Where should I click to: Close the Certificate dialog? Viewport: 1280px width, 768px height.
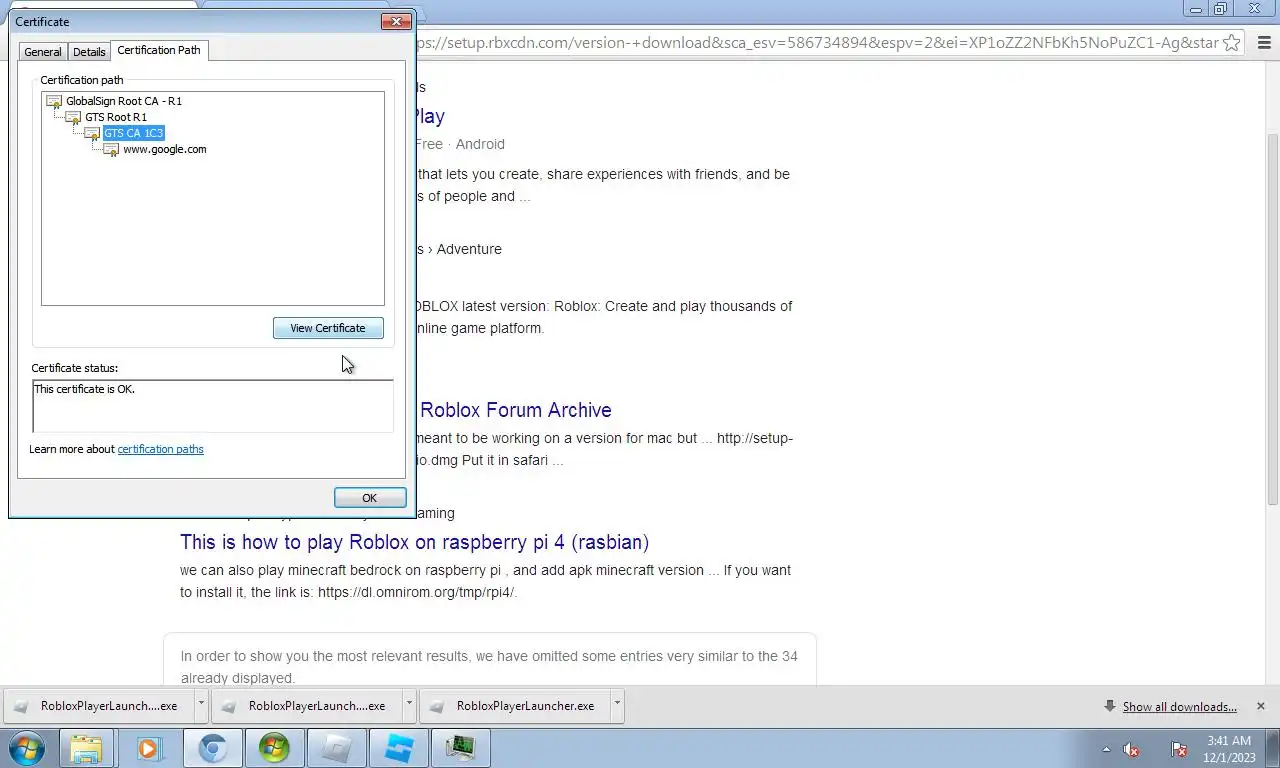397,21
